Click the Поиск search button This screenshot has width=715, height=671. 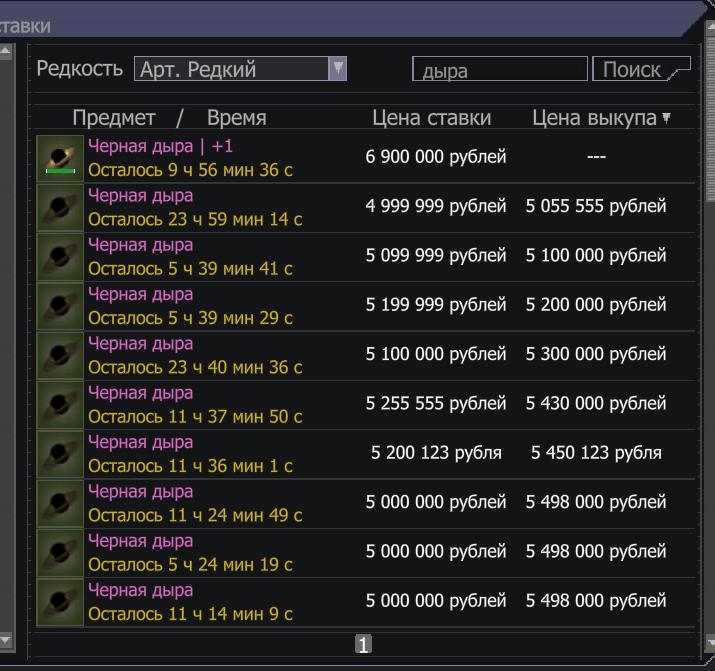click(x=638, y=70)
